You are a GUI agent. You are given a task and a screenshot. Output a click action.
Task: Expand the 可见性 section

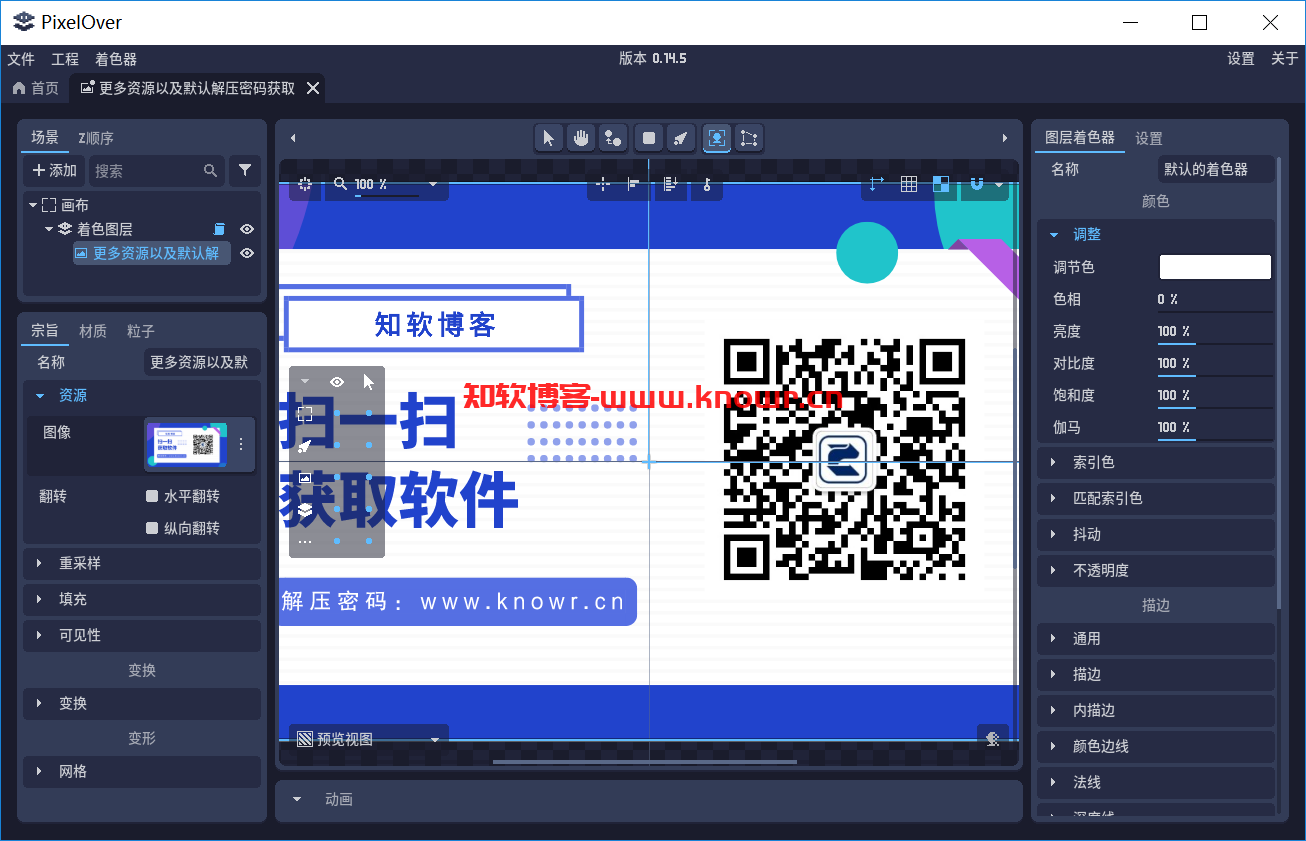pos(141,635)
